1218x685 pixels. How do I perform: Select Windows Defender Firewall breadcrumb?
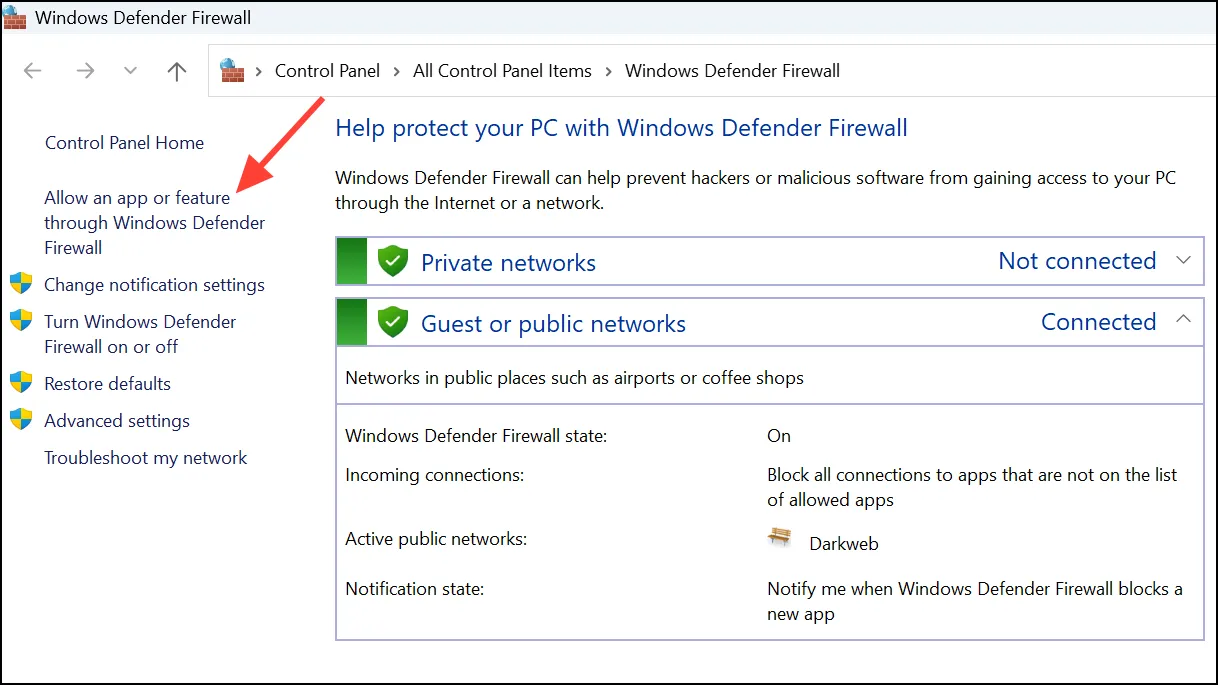coord(732,71)
